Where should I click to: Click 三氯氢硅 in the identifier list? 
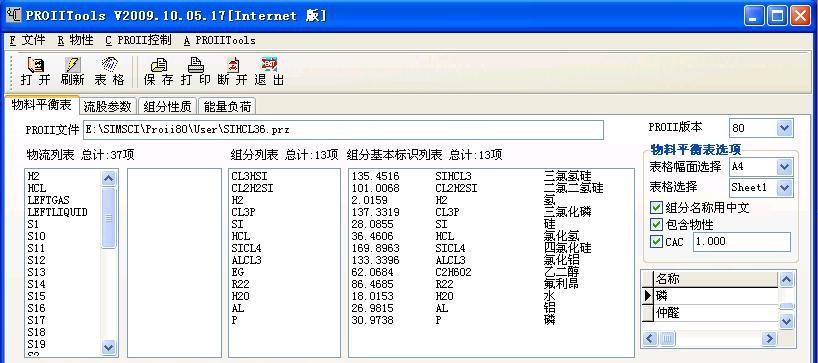(568, 175)
